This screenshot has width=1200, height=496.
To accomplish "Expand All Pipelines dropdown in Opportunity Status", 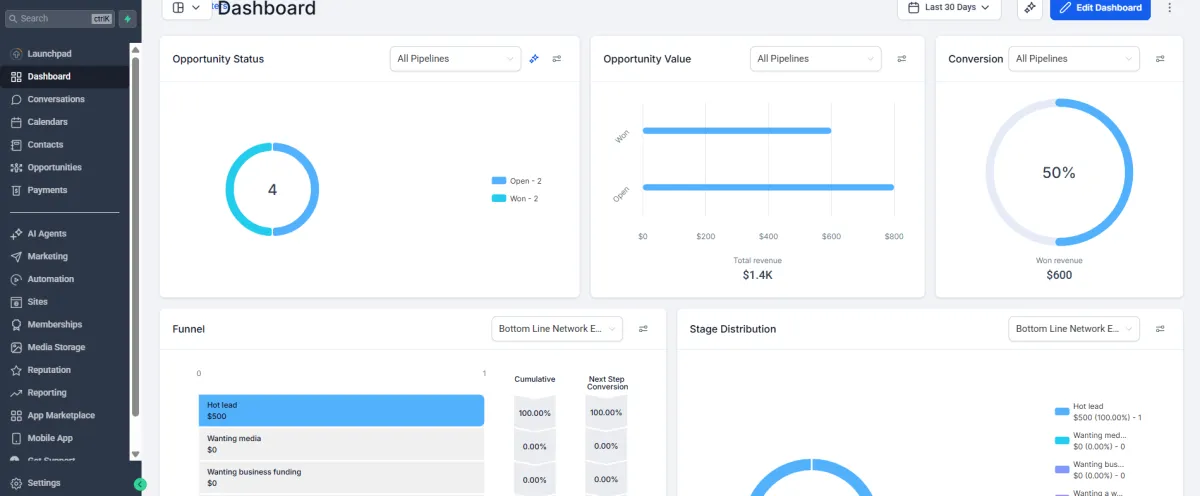I will [455, 59].
